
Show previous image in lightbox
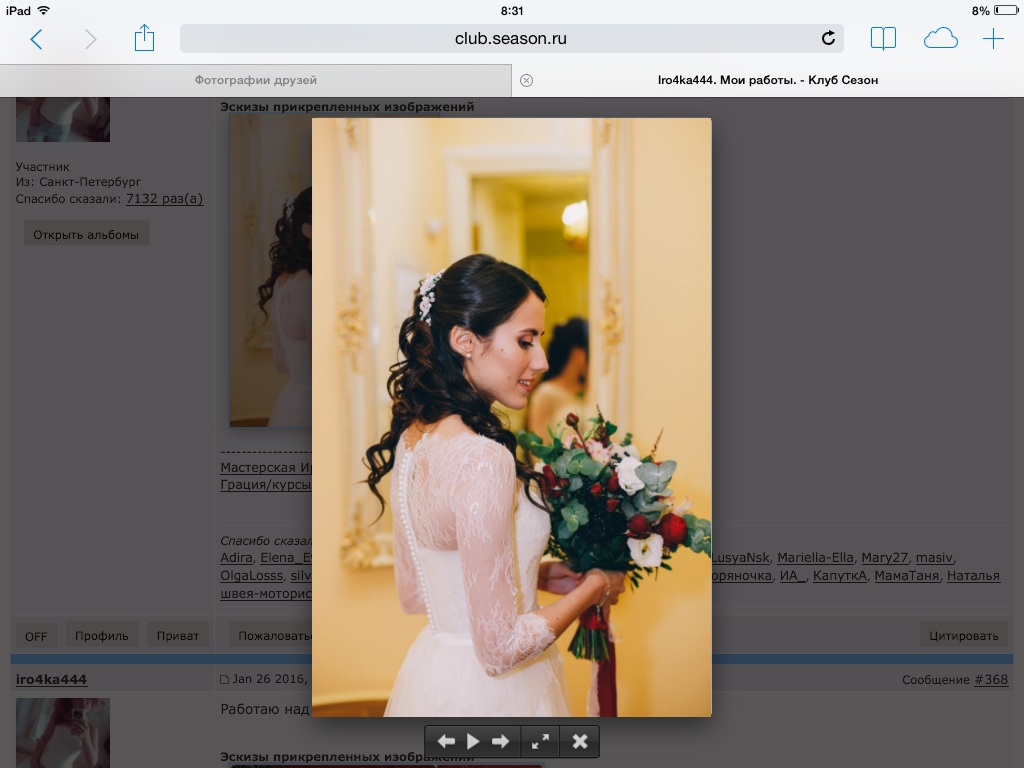(x=446, y=741)
